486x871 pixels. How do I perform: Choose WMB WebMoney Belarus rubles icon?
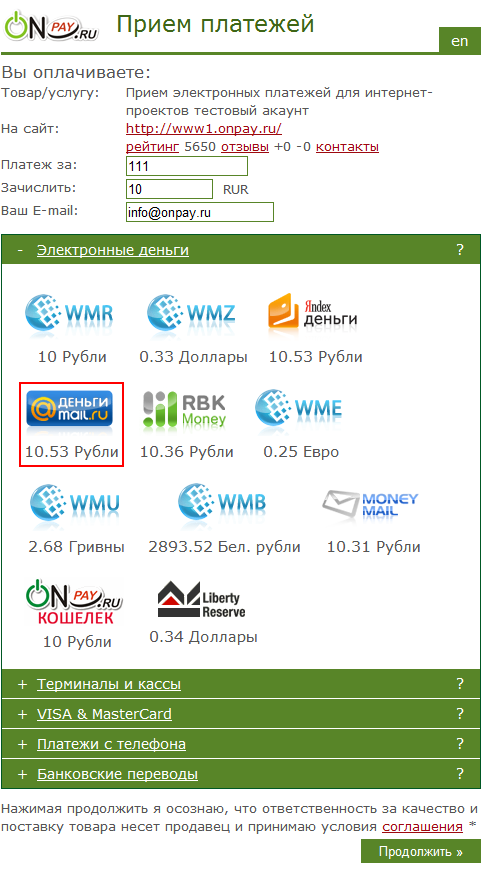coord(222,504)
